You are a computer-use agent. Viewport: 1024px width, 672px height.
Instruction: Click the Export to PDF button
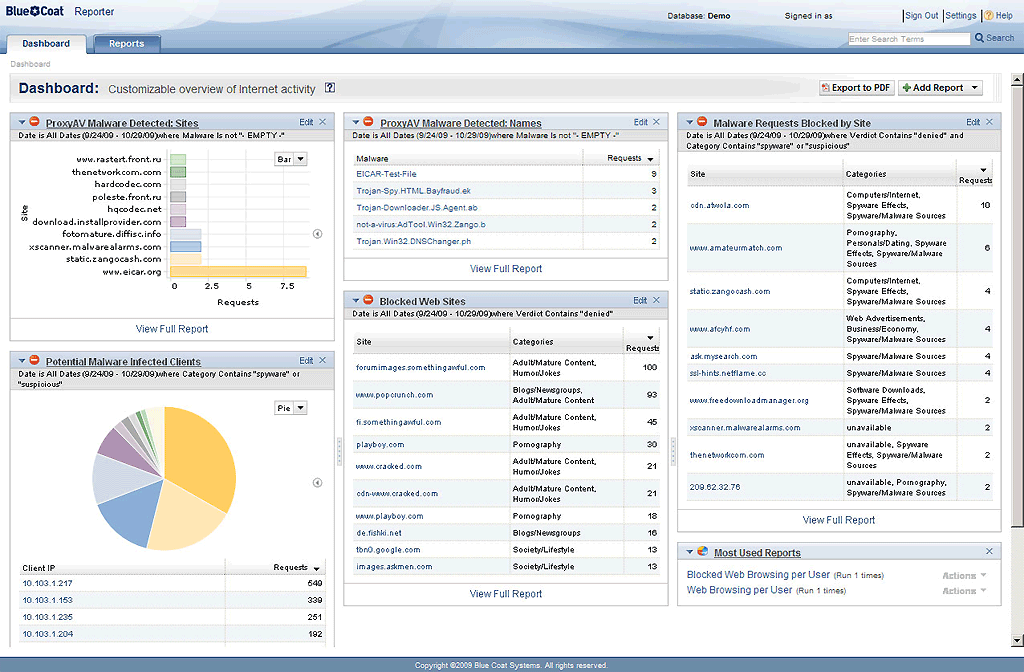856,88
